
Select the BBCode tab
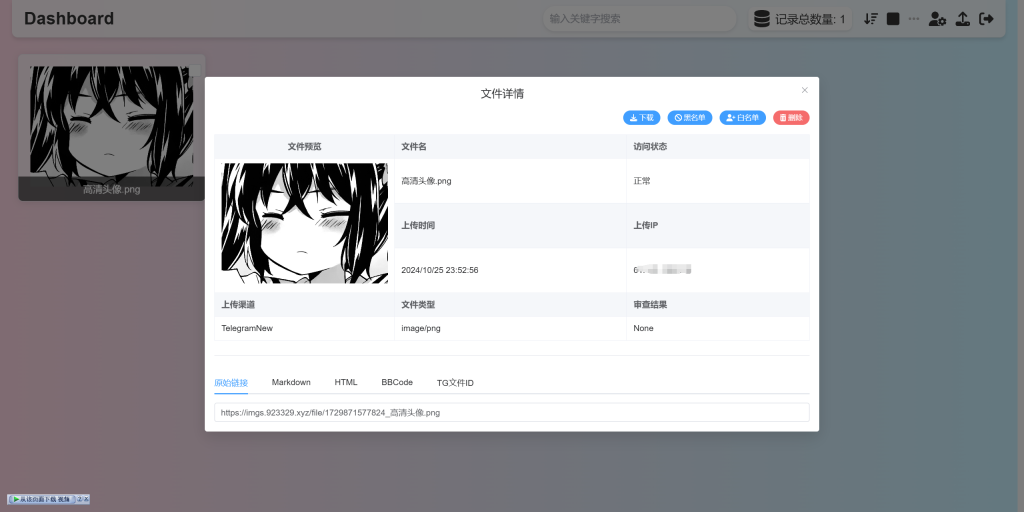click(397, 383)
